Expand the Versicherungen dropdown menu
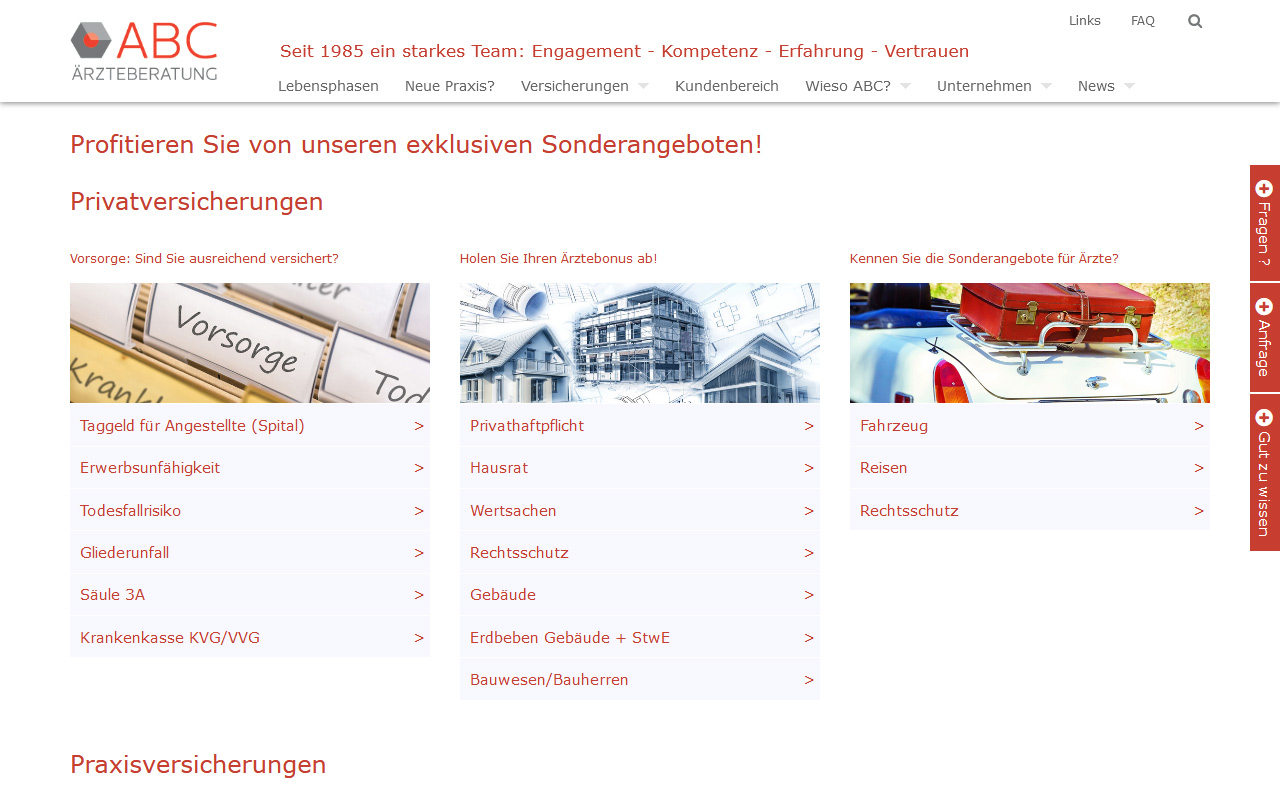The width and height of the screenshot is (1280, 800). (x=643, y=86)
